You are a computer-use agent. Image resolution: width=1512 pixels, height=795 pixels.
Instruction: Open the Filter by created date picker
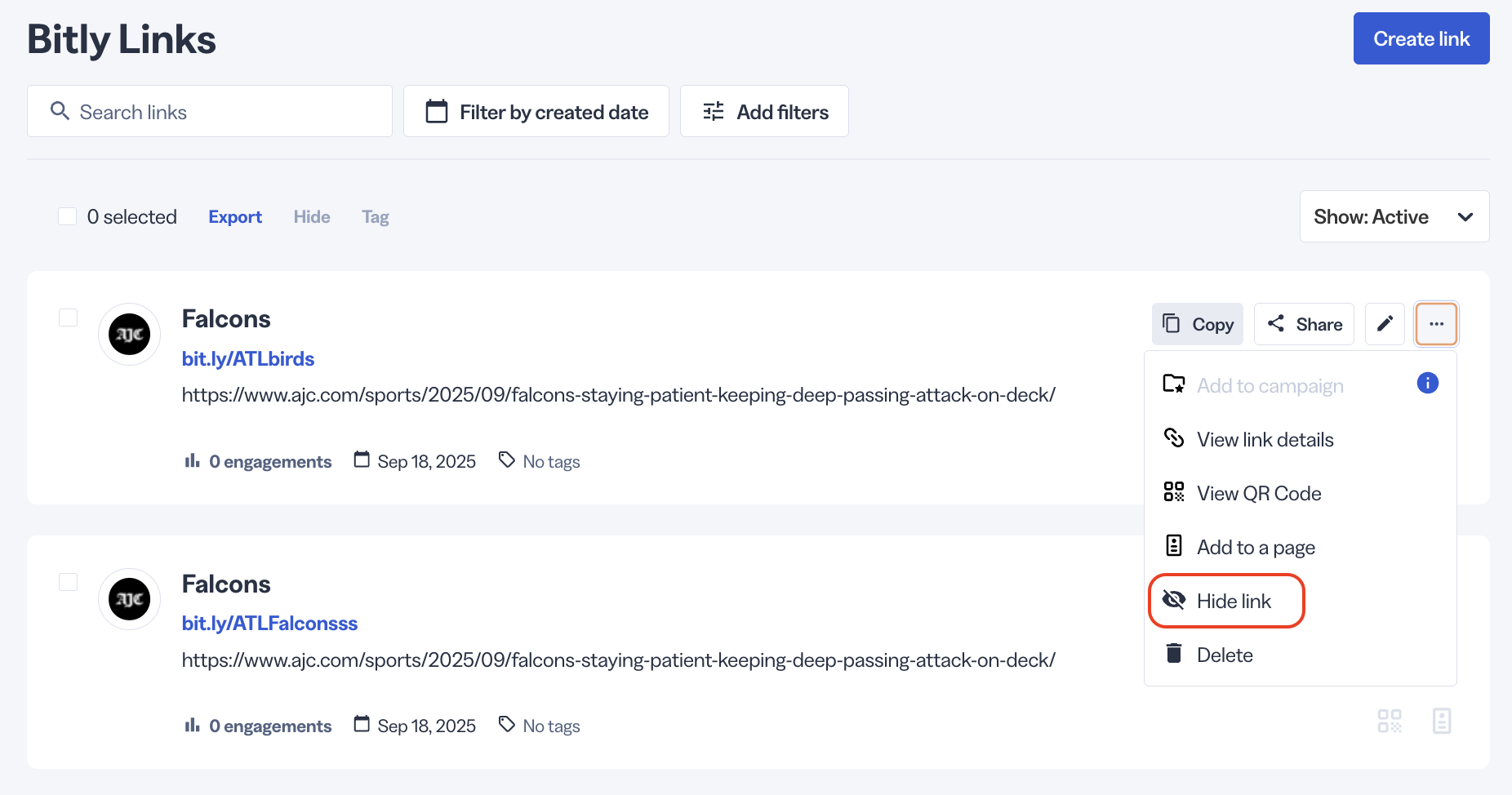point(536,111)
